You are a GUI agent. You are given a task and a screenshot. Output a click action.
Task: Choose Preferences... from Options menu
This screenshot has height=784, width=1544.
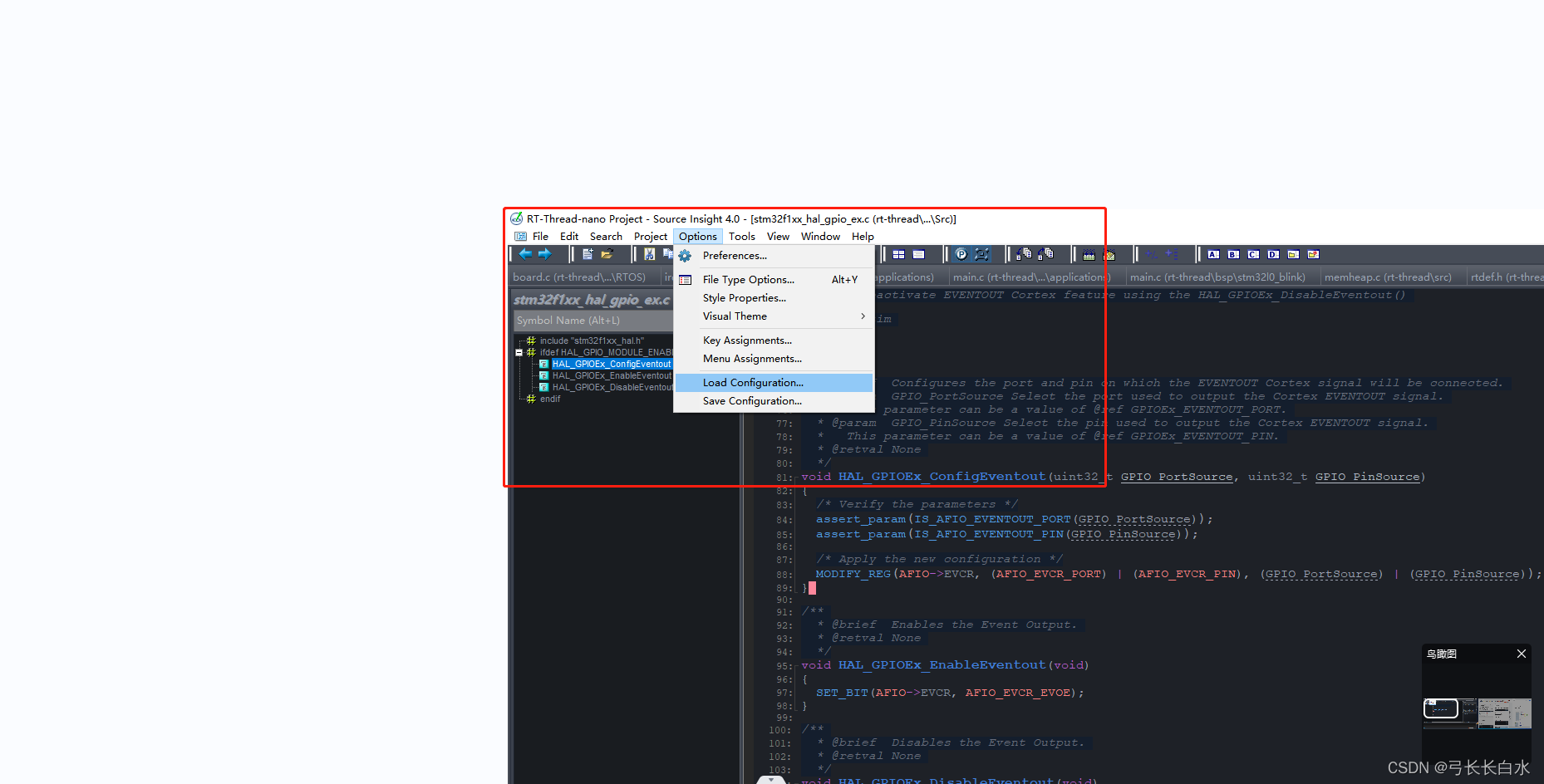click(x=774, y=256)
